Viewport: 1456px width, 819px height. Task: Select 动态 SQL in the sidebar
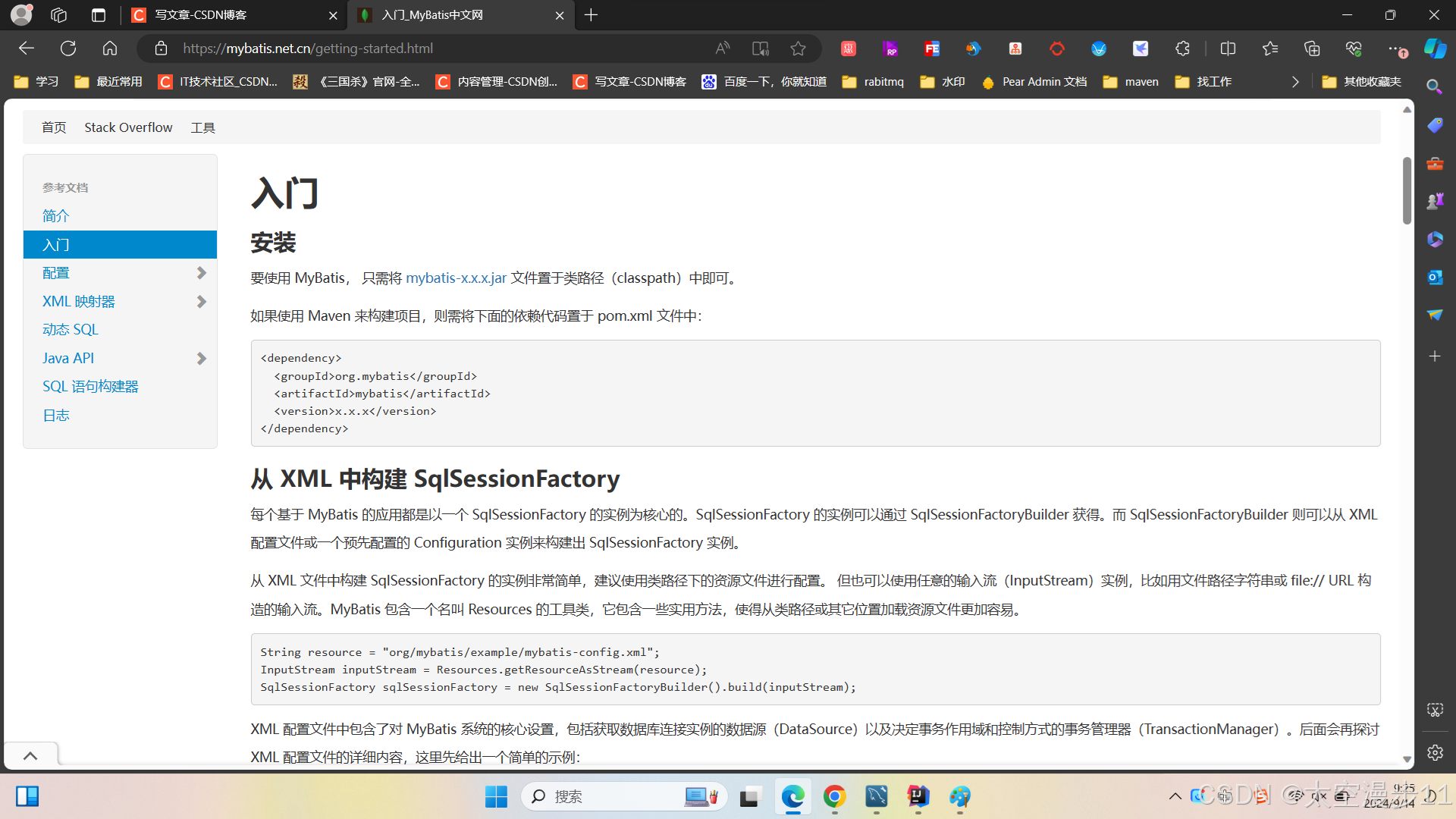70,329
